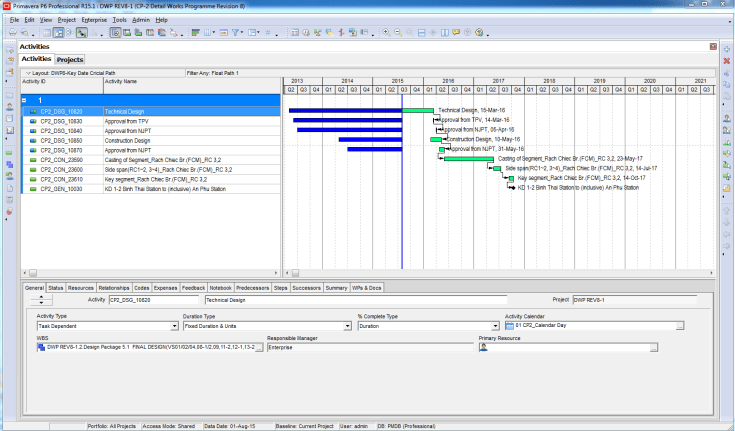Browse for Activity Calendar with ellipsis button
The width and height of the screenshot is (735, 431).
(x=679, y=326)
